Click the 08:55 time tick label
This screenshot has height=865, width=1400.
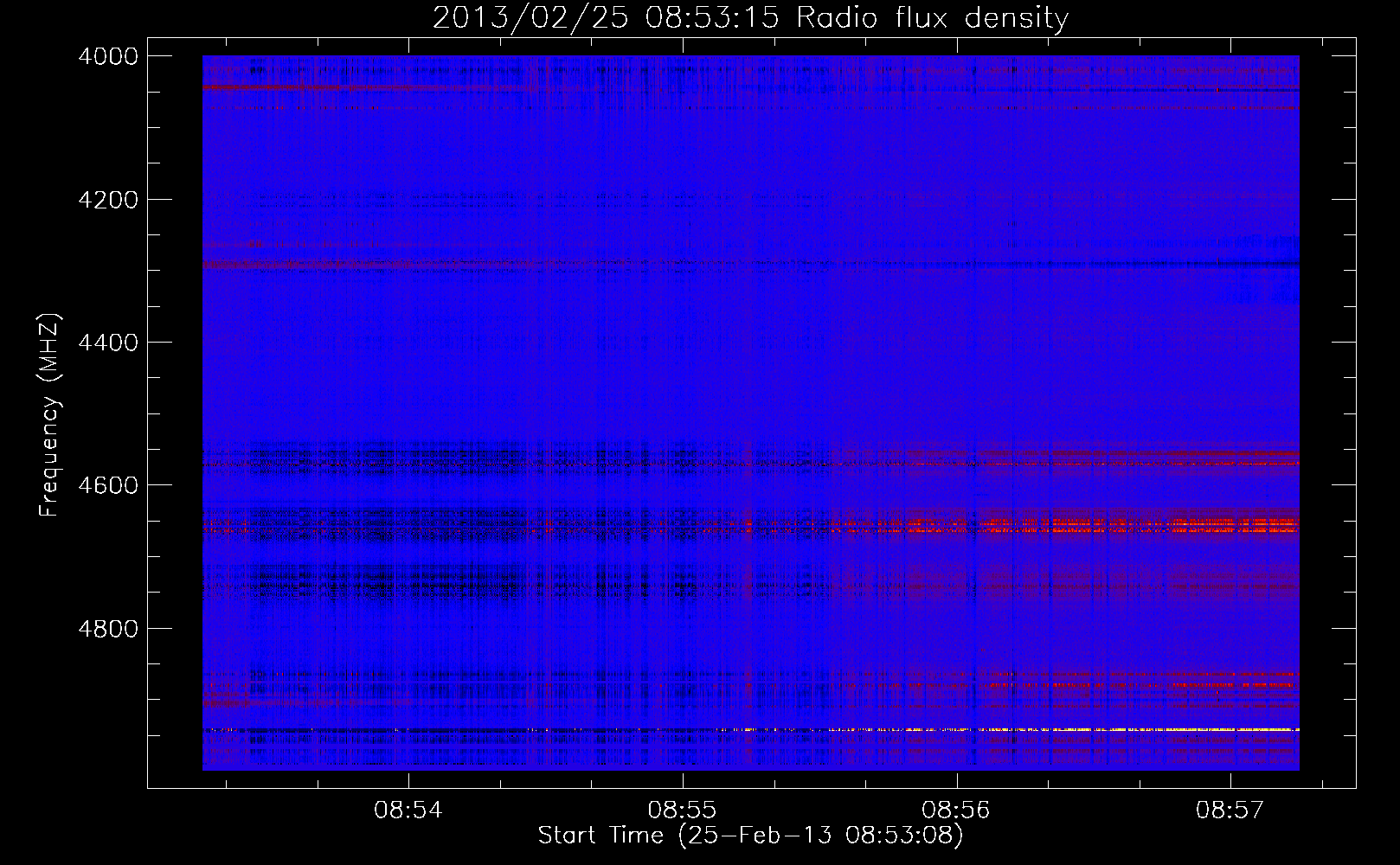683,810
